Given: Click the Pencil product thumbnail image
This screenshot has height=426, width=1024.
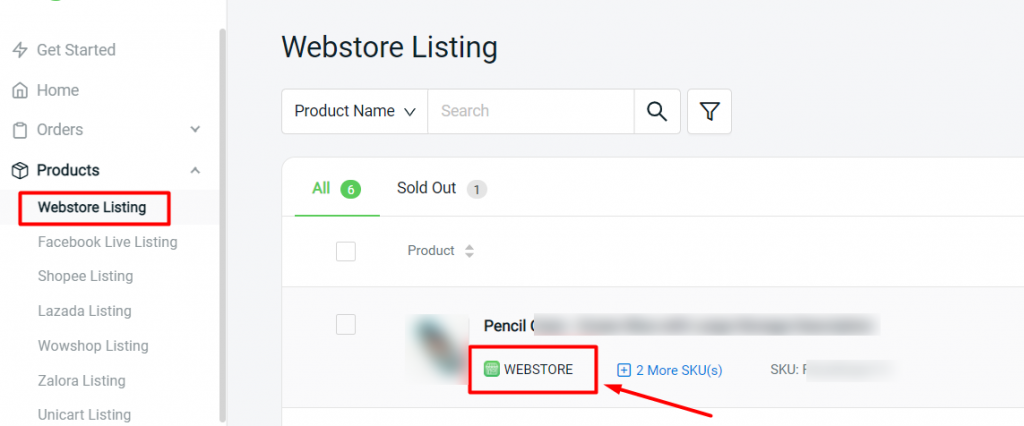Looking at the screenshot, I should pyautogui.click(x=438, y=349).
